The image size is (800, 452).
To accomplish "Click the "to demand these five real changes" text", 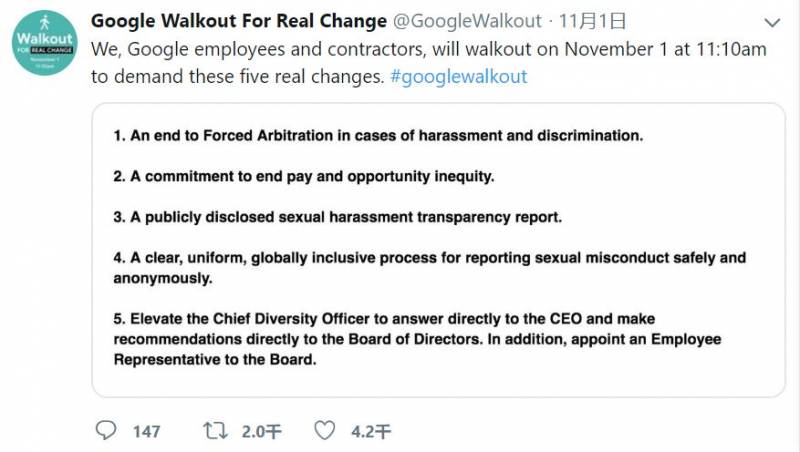I will coord(239,76).
